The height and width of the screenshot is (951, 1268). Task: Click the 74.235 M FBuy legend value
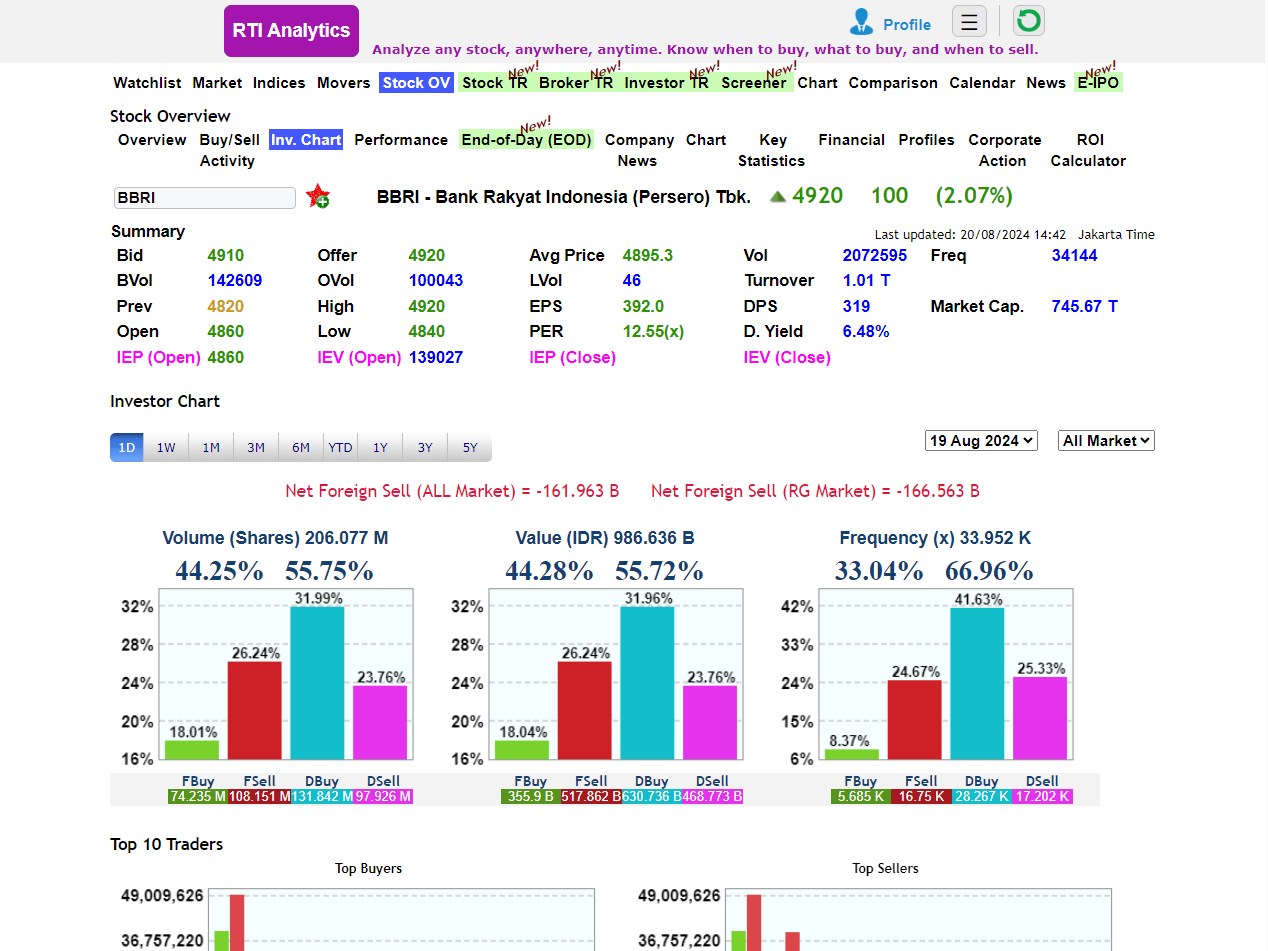(198, 797)
